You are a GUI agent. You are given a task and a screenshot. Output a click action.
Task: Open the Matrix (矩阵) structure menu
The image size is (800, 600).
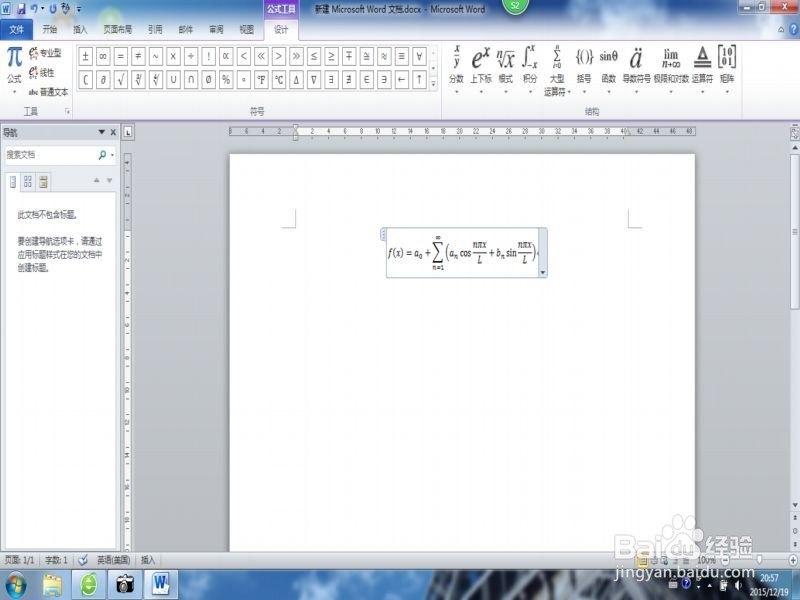coord(727,70)
